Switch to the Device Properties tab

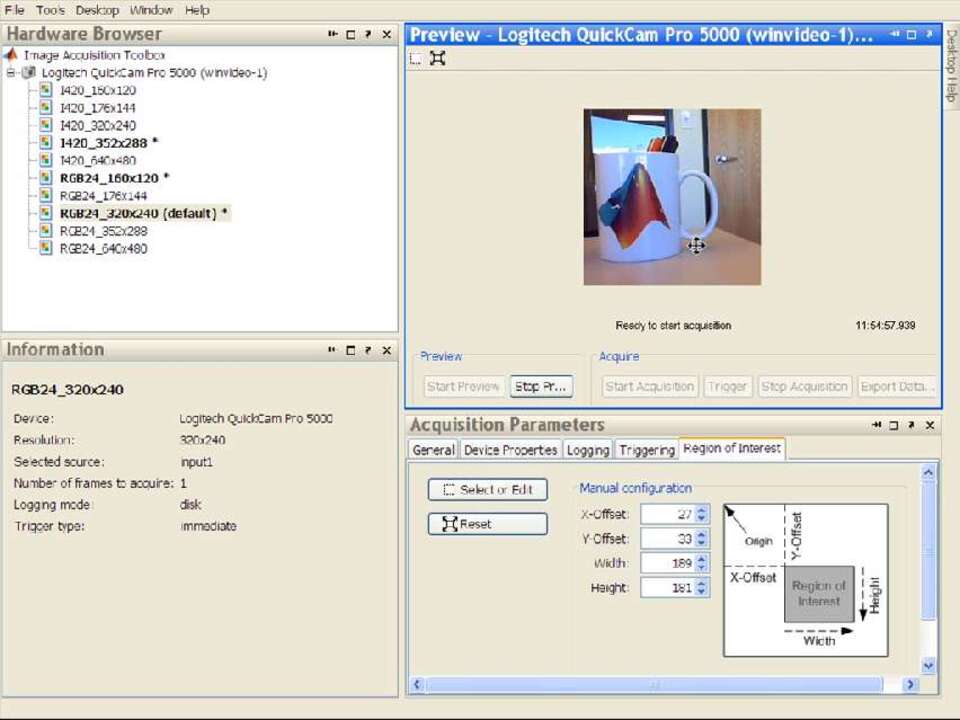tap(510, 450)
